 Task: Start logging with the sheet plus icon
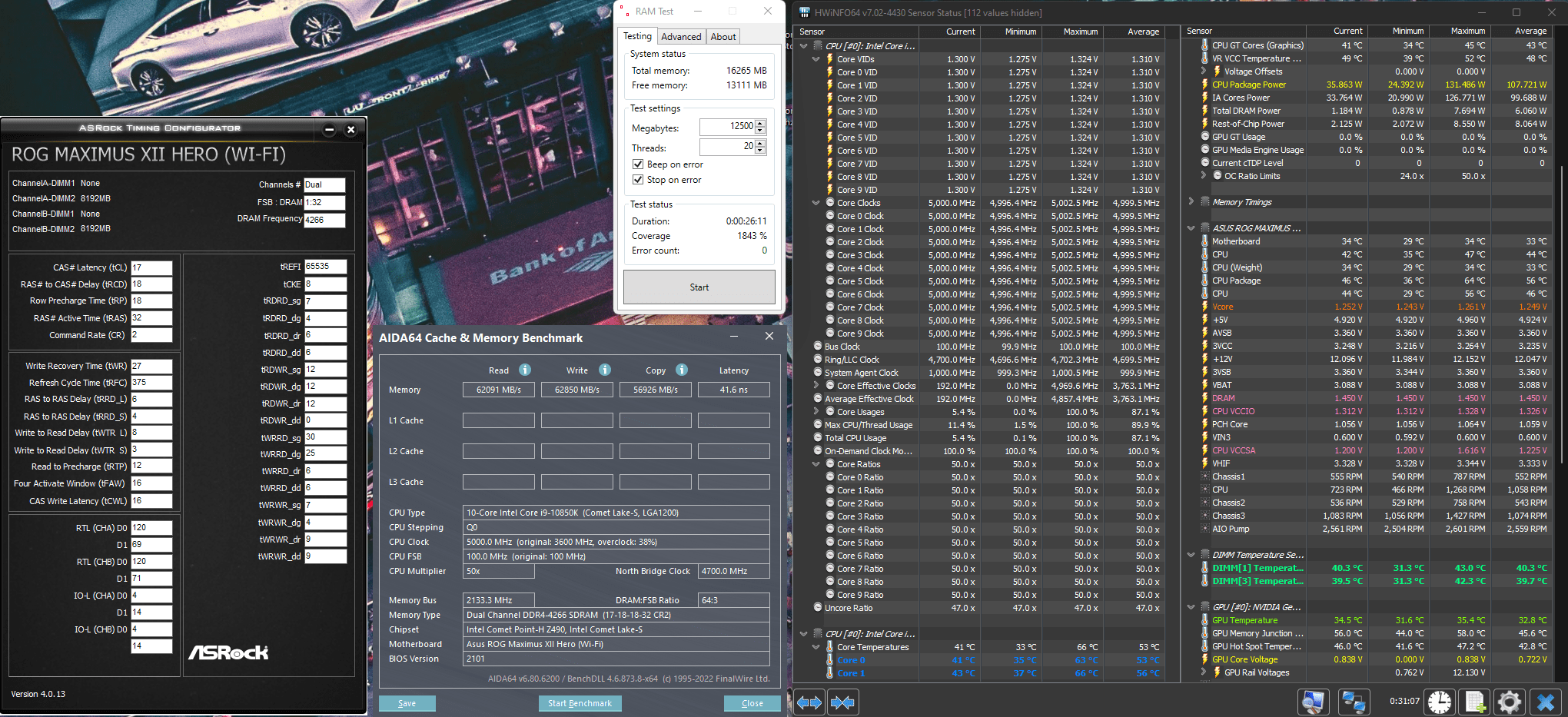point(1474,702)
